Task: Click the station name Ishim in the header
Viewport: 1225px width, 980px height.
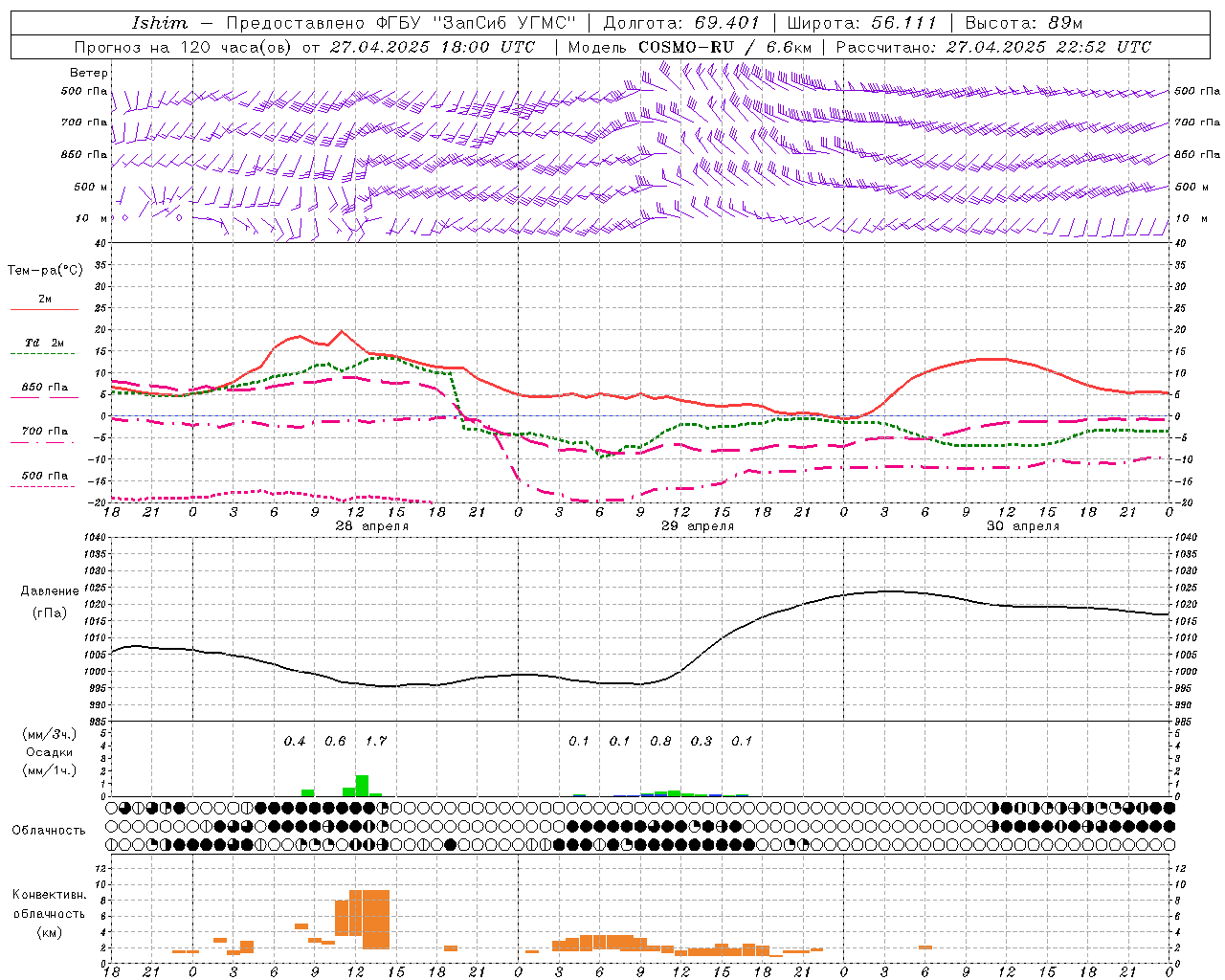Action: [x=160, y=23]
